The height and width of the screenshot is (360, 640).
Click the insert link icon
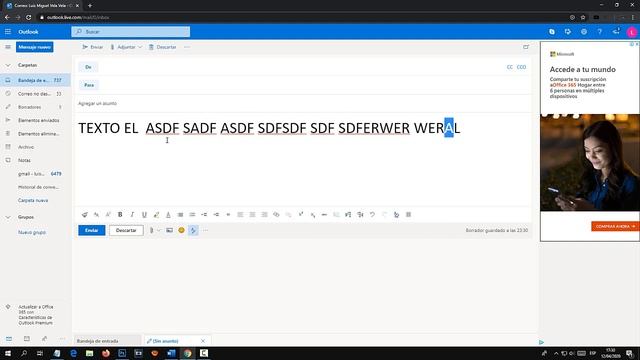coord(276,215)
